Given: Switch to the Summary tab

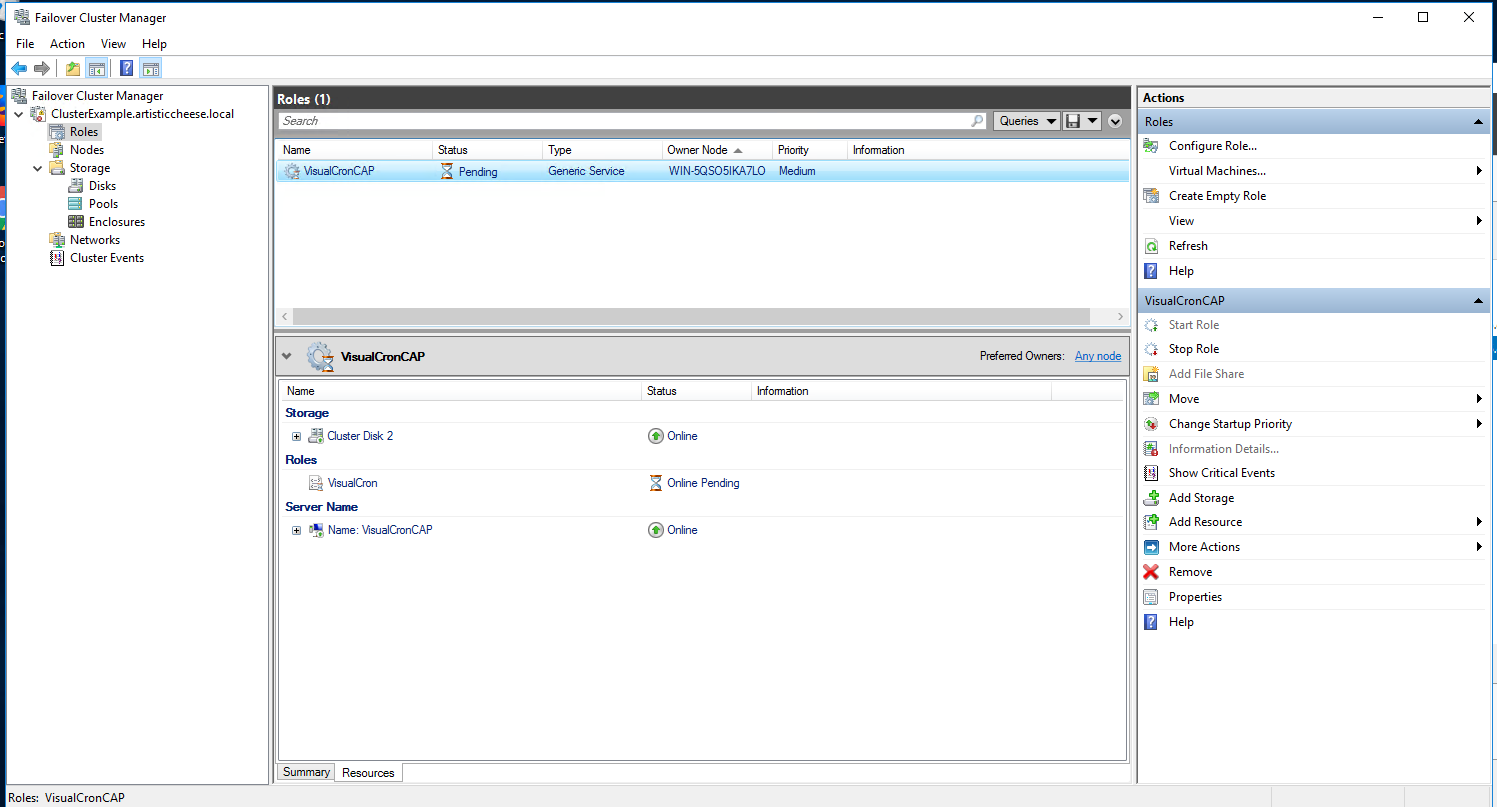Looking at the screenshot, I should [306, 772].
